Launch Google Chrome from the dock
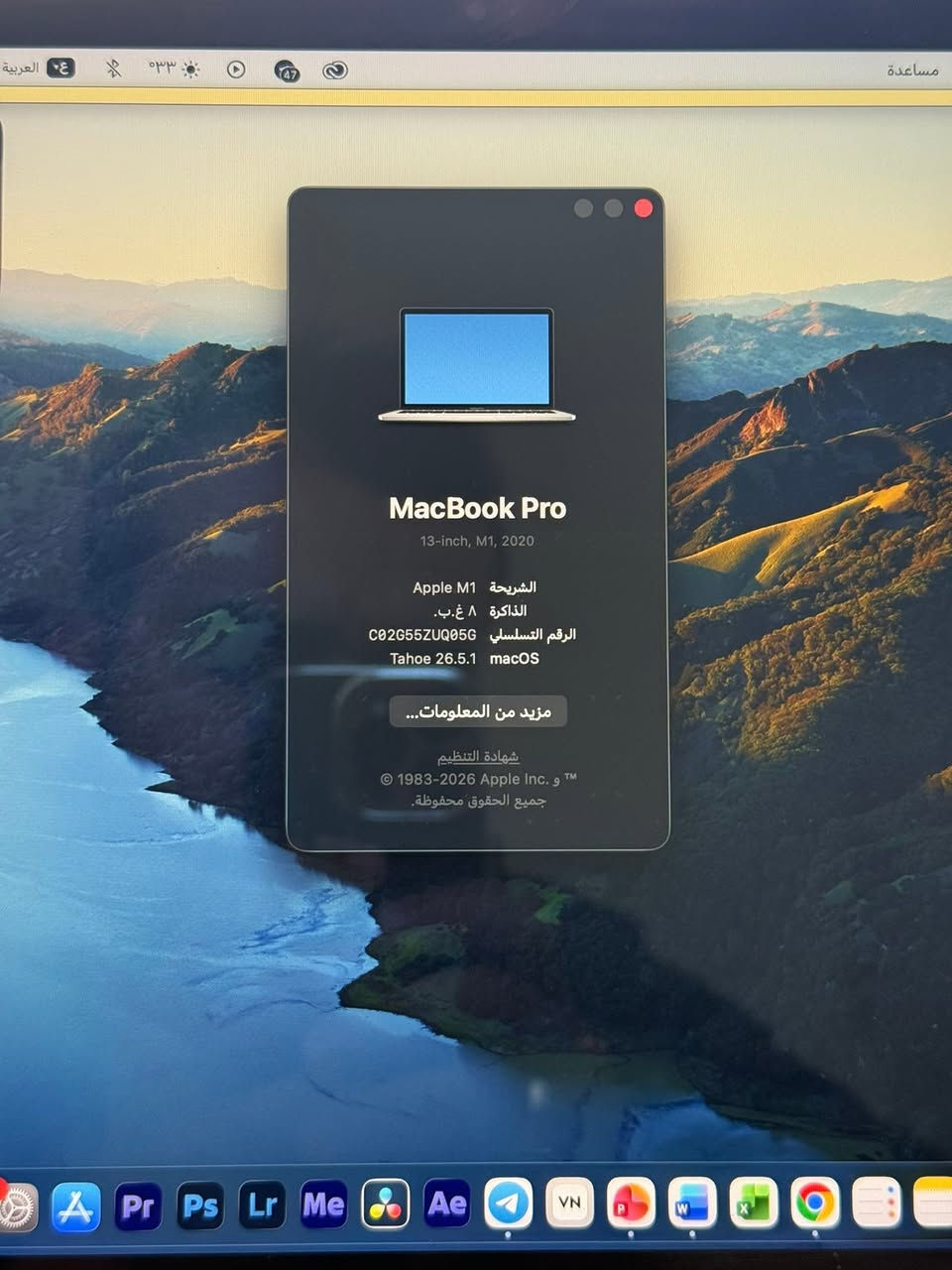This screenshot has height=1270, width=952. (815, 1204)
